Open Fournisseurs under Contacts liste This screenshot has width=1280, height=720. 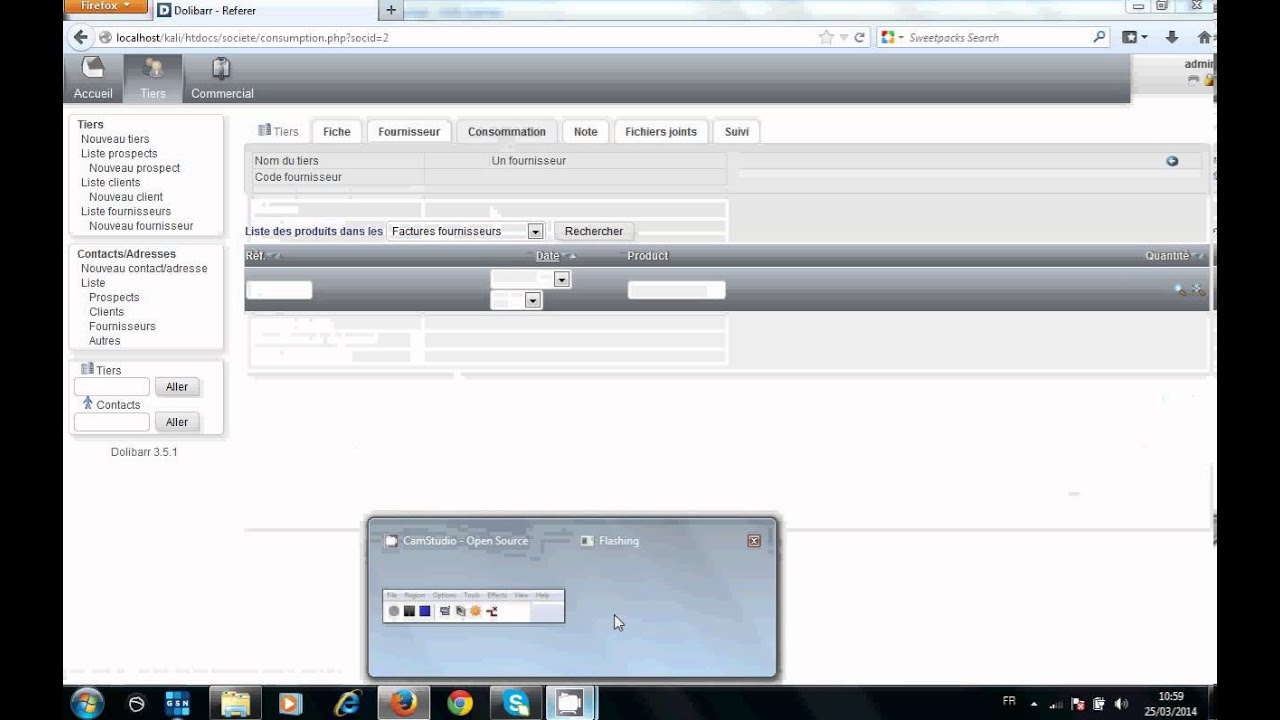pyautogui.click(x=122, y=326)
